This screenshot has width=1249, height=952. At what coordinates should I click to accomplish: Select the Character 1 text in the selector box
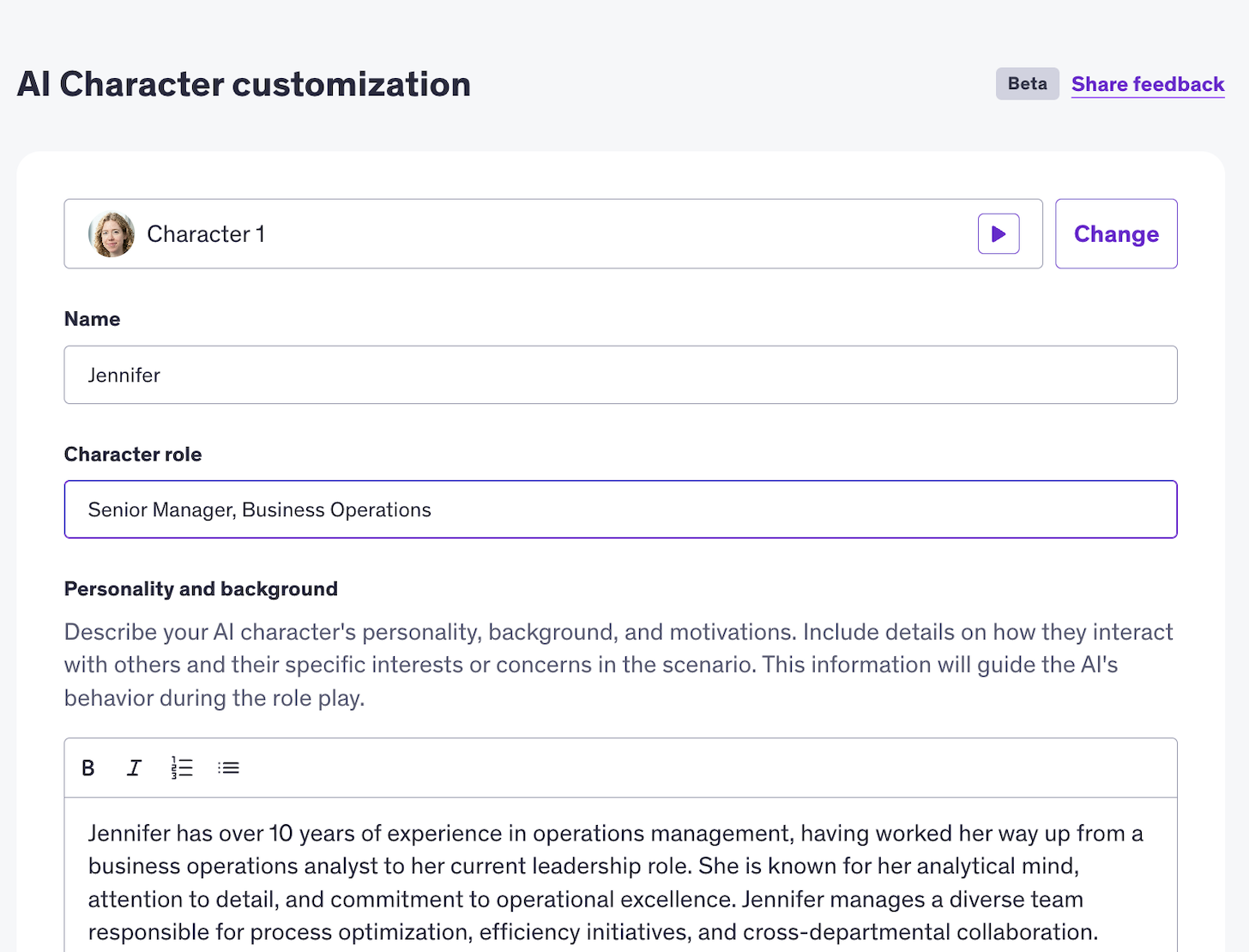coord(206,234)
